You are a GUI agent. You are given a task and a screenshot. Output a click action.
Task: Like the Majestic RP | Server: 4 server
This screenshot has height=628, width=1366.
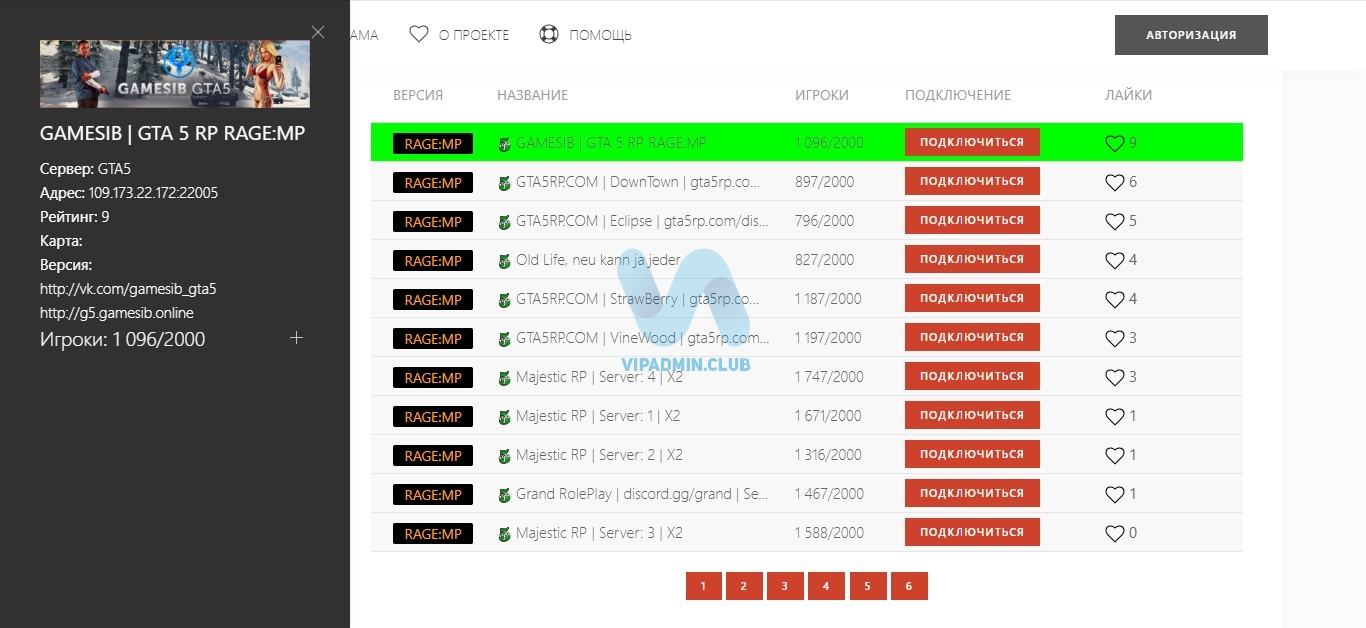(x=1114, y=377)
